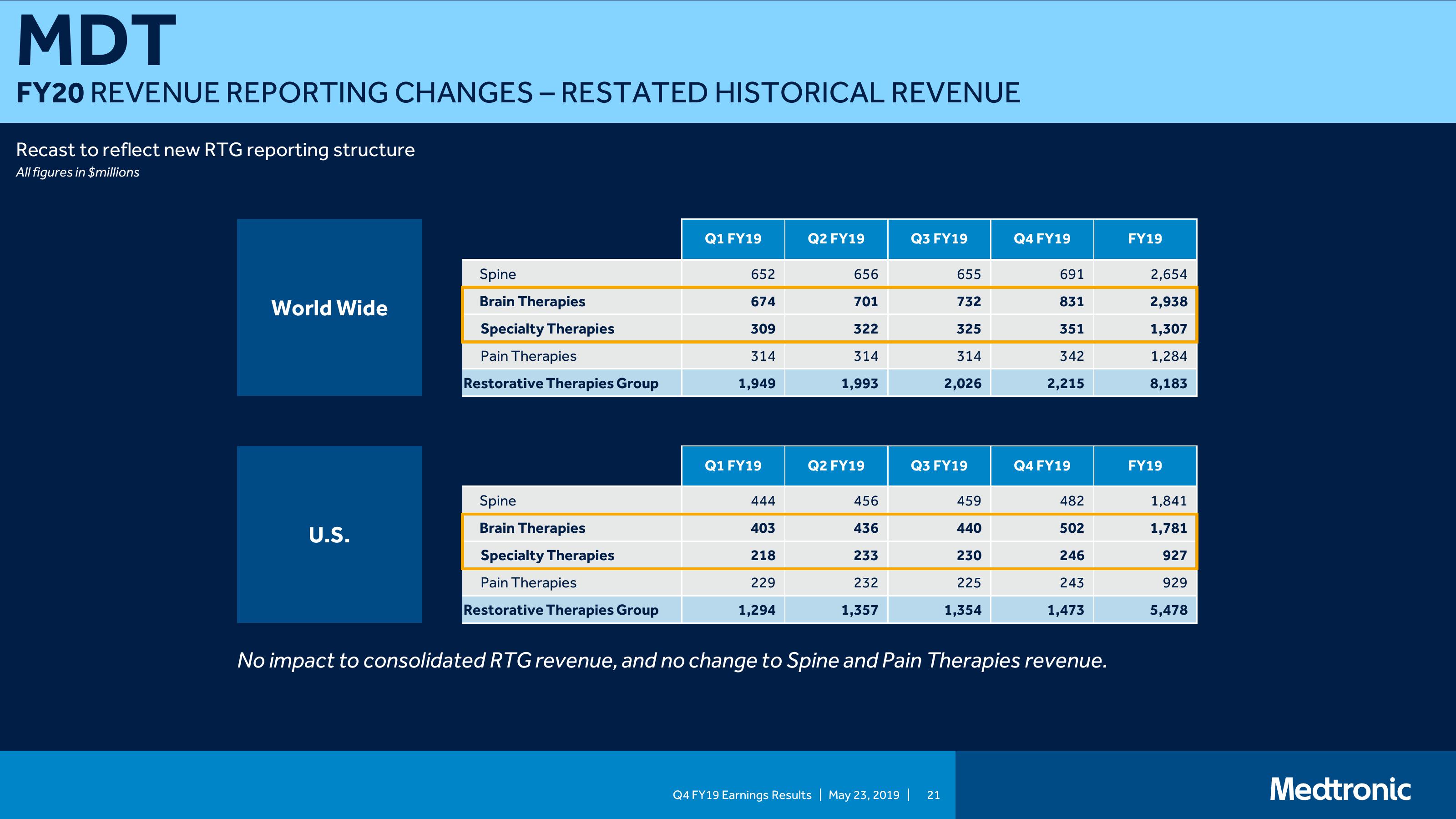Screen dimensions: 1456x819
Task: Click World Wide Pain Therapies value 342
Action: pos(1072,356)
